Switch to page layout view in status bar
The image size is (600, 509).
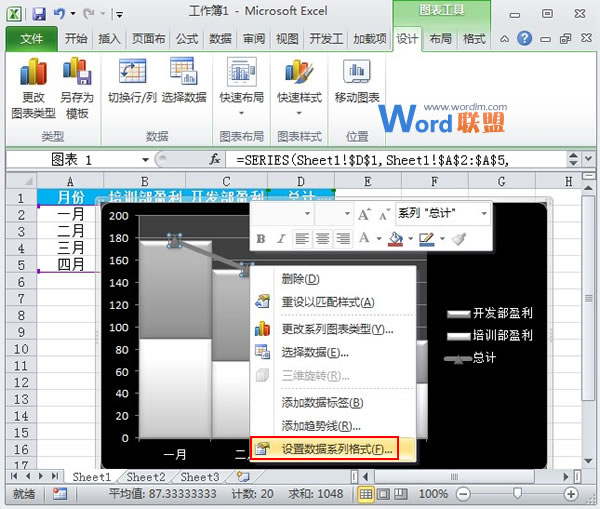click(x=385, y=494)
